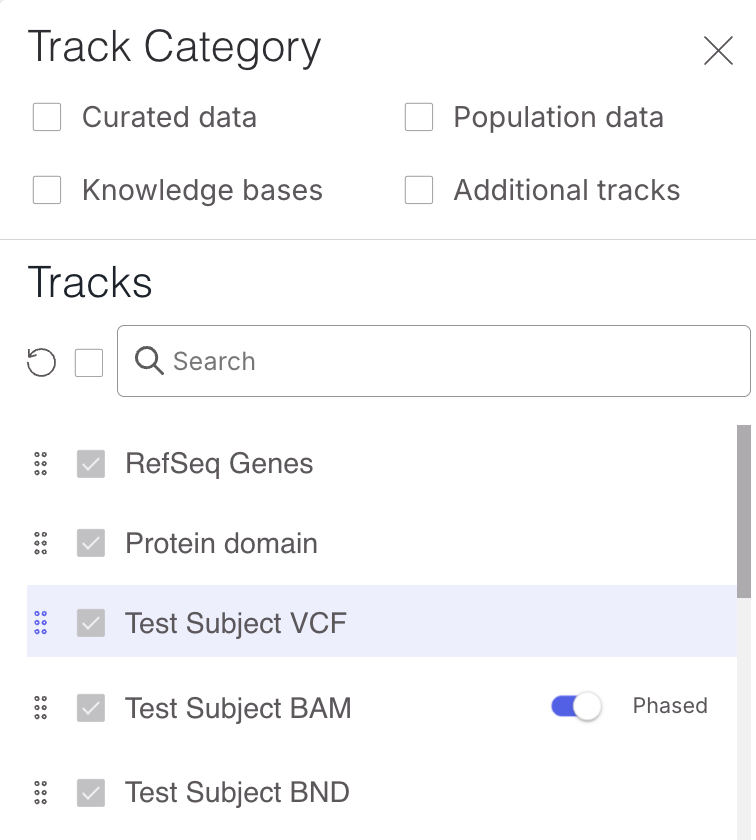Uncheck the Protein domain track
This screenshot has height=840, width=756.
[x=91, y=544]
